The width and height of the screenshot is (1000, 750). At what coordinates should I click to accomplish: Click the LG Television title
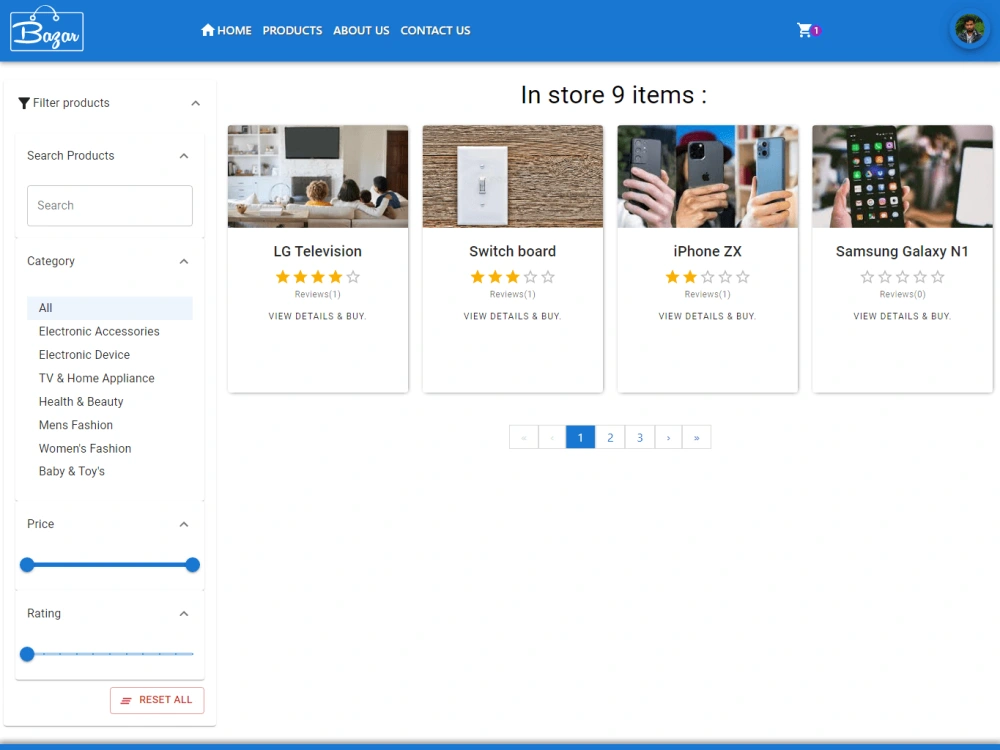[318, 251]
